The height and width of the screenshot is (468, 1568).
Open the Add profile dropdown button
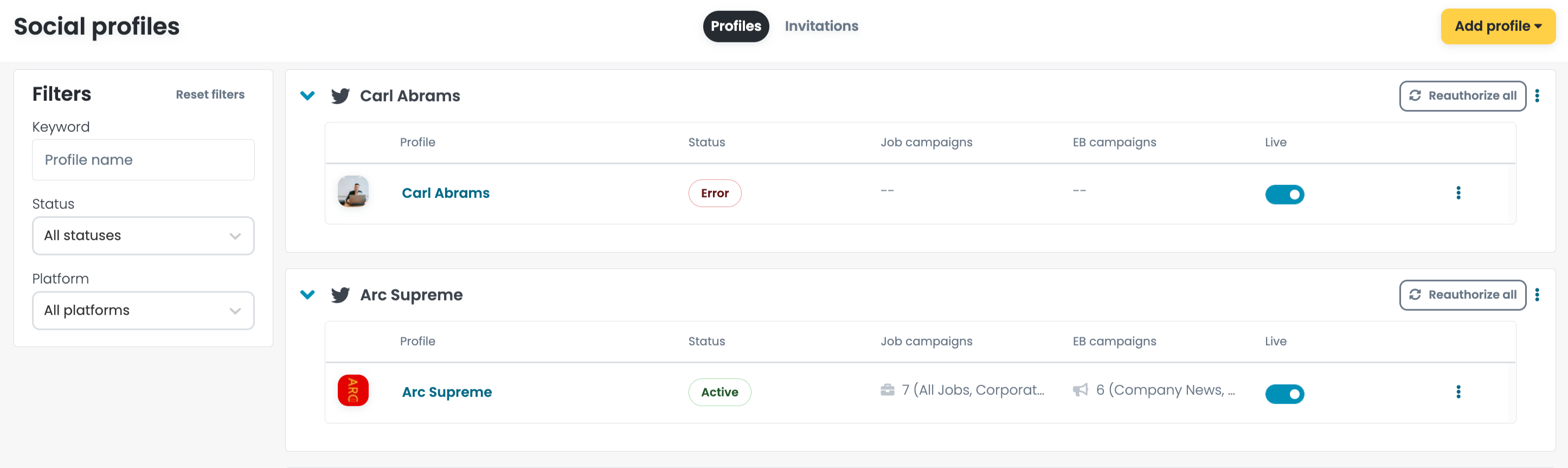(1498, 26)
